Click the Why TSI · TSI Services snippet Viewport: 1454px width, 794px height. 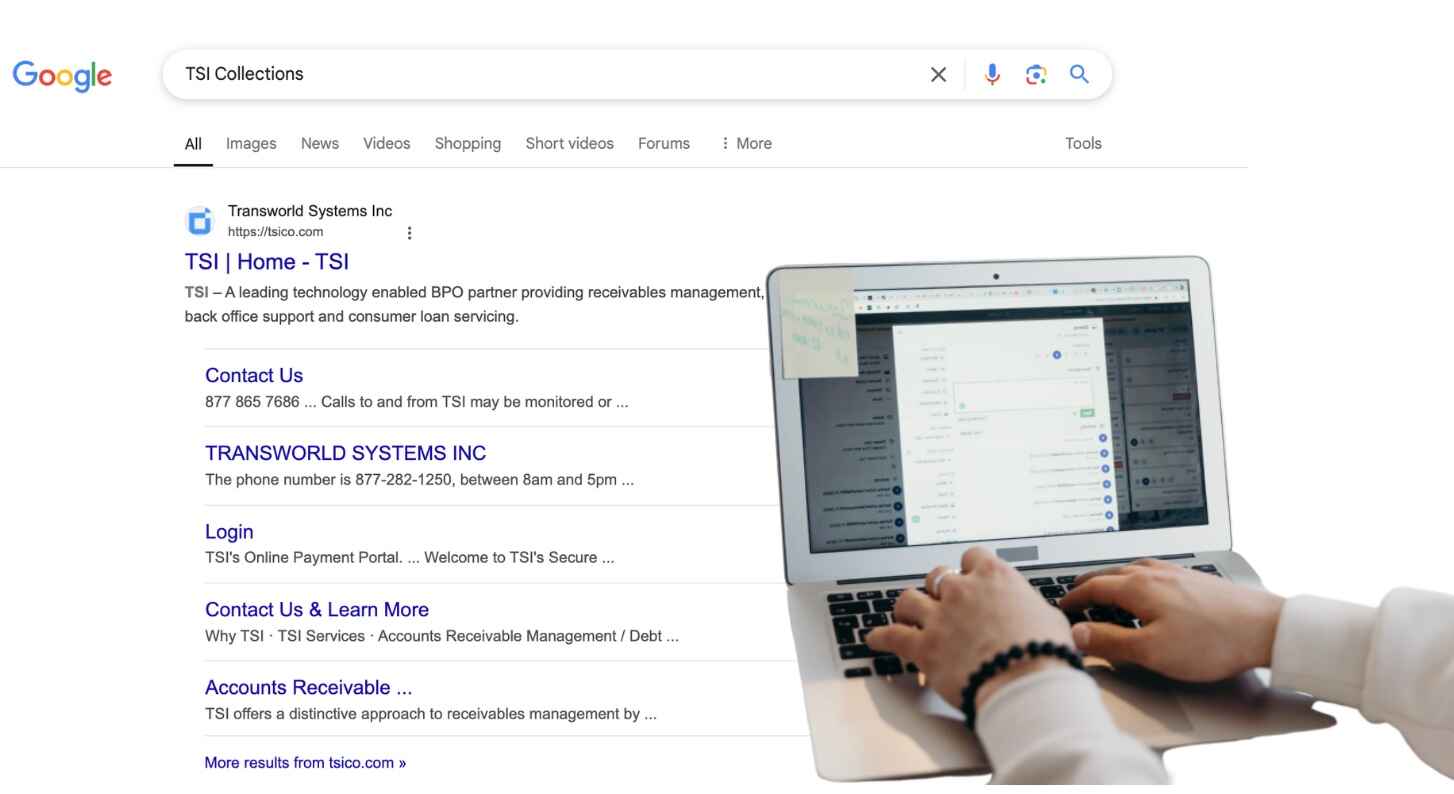point(442,636)
